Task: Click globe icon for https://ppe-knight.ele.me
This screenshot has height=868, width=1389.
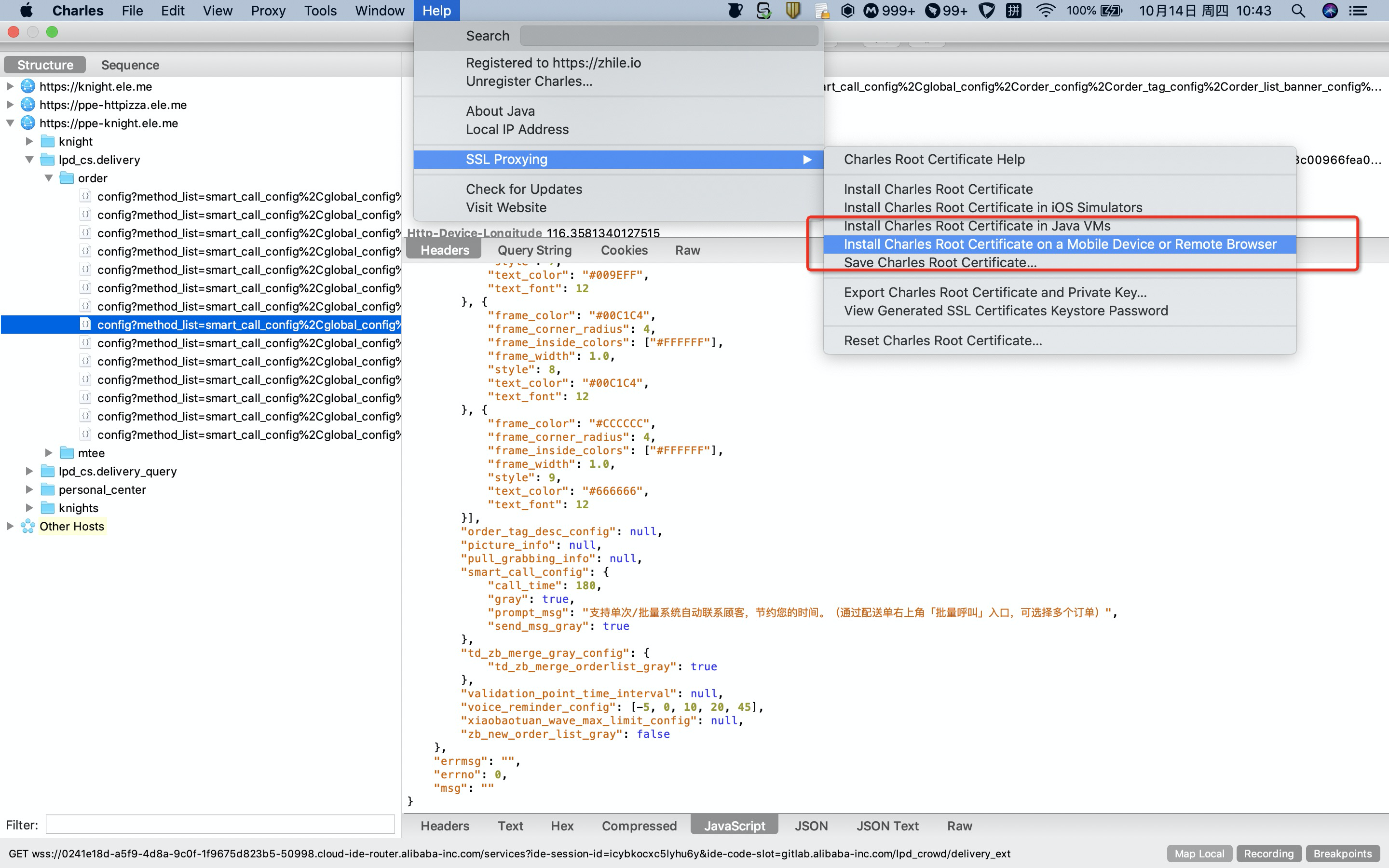Action: click(27, 123)
